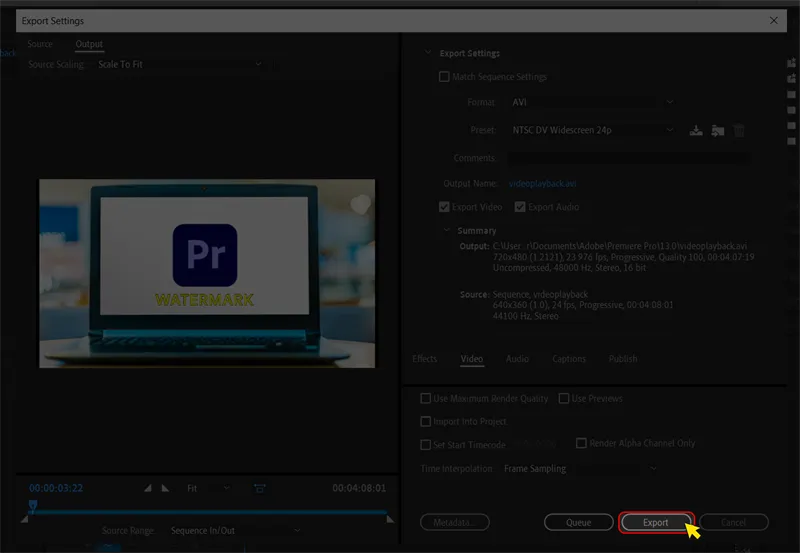Screen dimensions: 800x553
Task: Click the Set In Point marker icon
Action: 149,488
